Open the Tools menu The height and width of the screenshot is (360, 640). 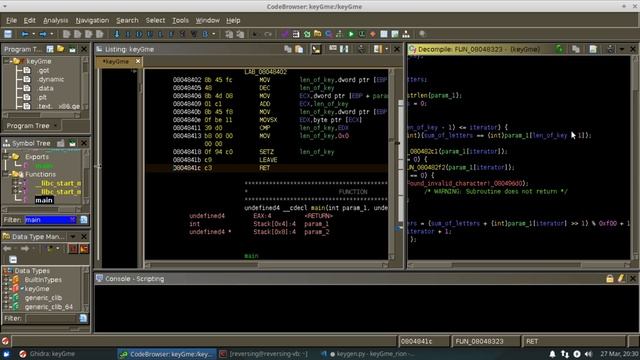pos(180,20)
